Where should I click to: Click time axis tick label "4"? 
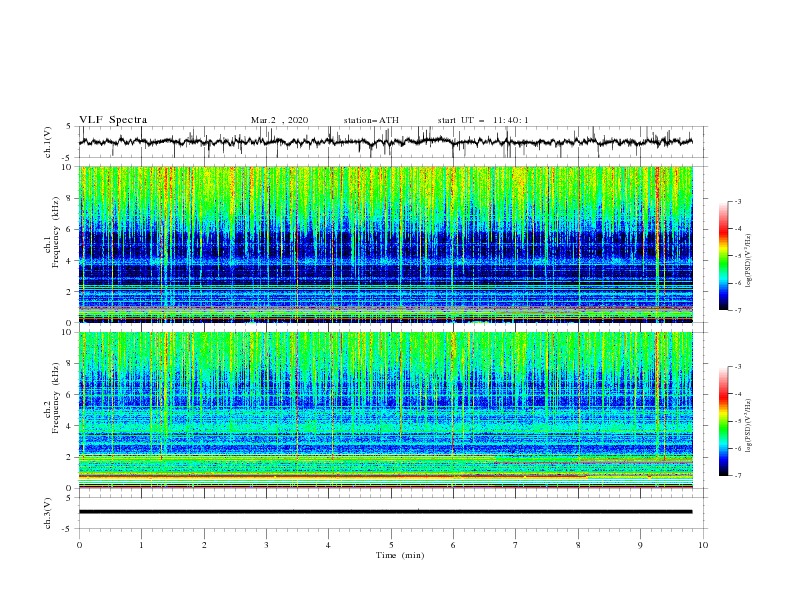329,545
